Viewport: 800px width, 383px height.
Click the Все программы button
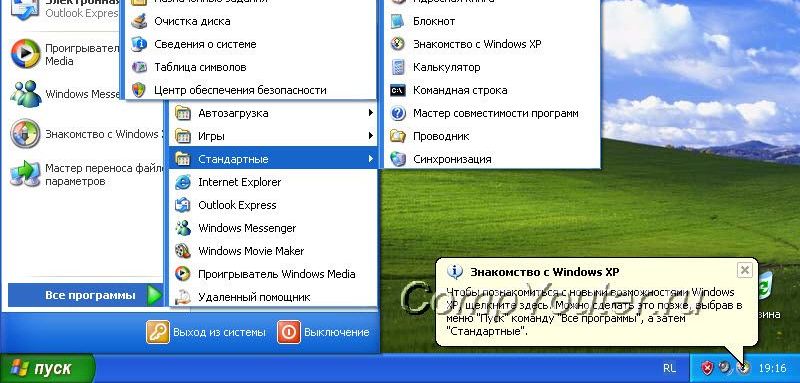point(86,295)
